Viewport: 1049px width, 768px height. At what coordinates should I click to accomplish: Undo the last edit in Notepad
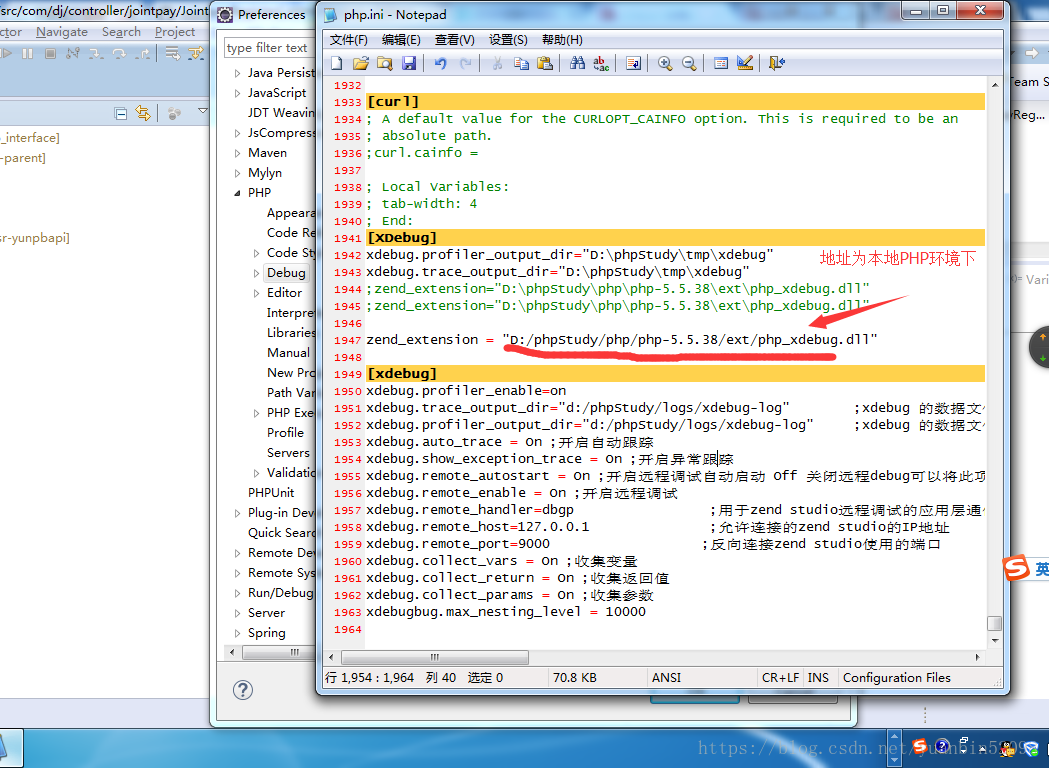pyautogui.click(x=440, y=63)
